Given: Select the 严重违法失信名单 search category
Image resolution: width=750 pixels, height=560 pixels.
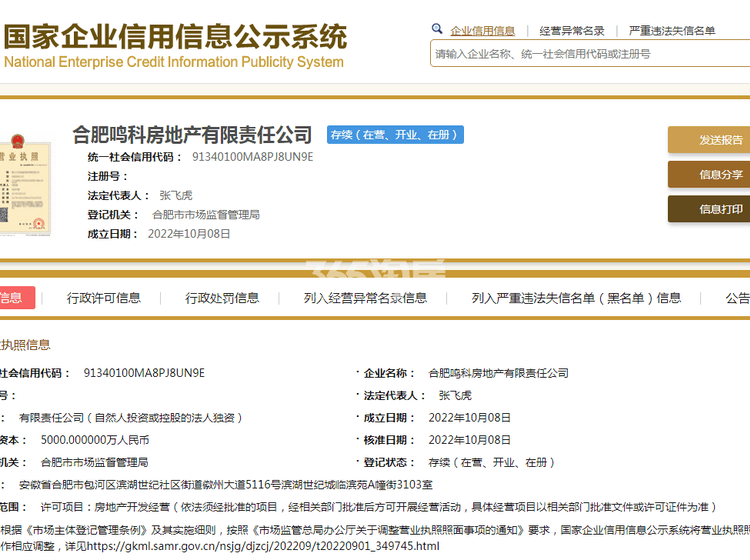Looking at the screenshot, I should [672, 31].
